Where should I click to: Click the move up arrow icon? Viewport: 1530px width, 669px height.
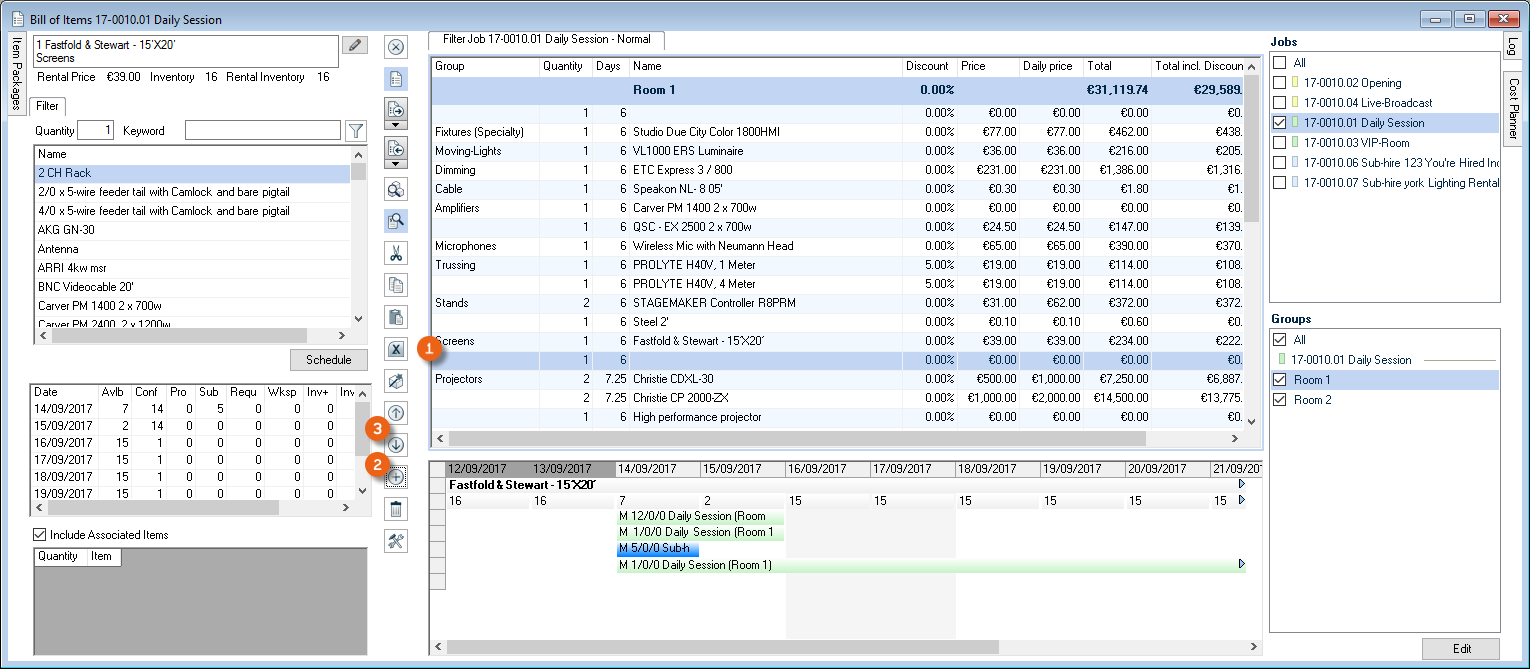tap(395, 412)
